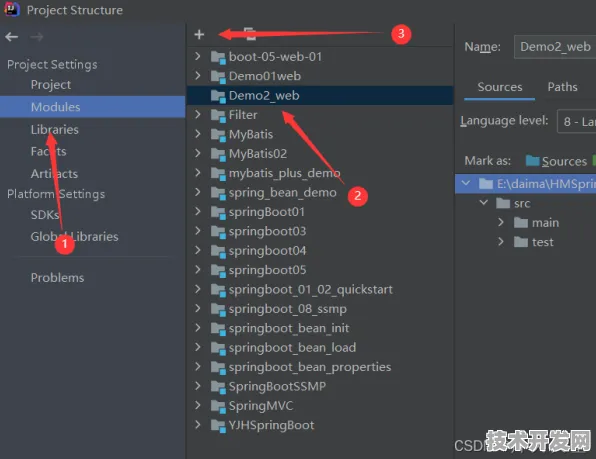This screenshot has width=596, height=459.
Task: Select the MyBatis module folder icon
Action: point(218,135)
